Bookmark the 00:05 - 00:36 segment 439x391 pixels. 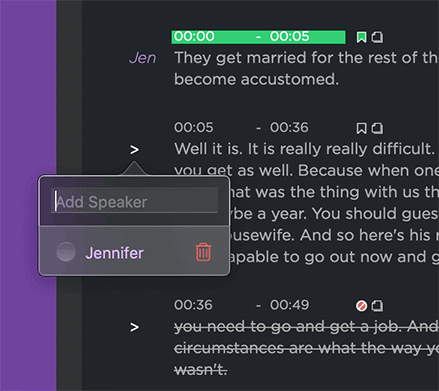click(361, 128)
